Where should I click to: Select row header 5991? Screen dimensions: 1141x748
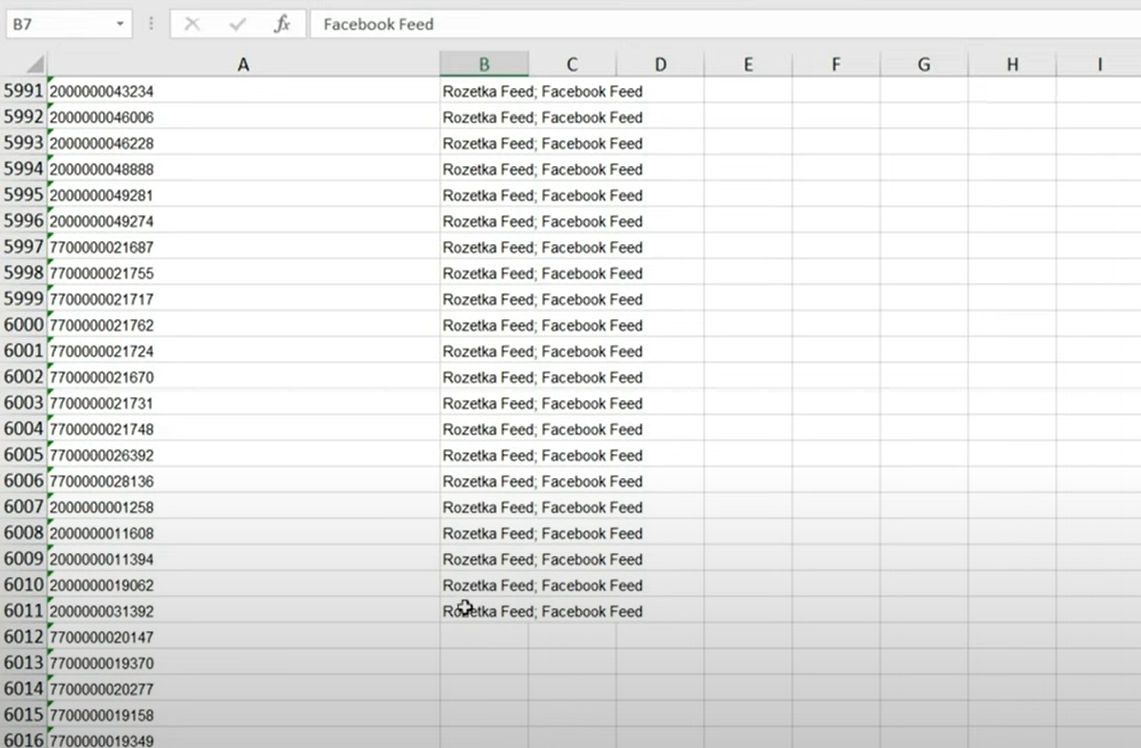coord(23,91)
